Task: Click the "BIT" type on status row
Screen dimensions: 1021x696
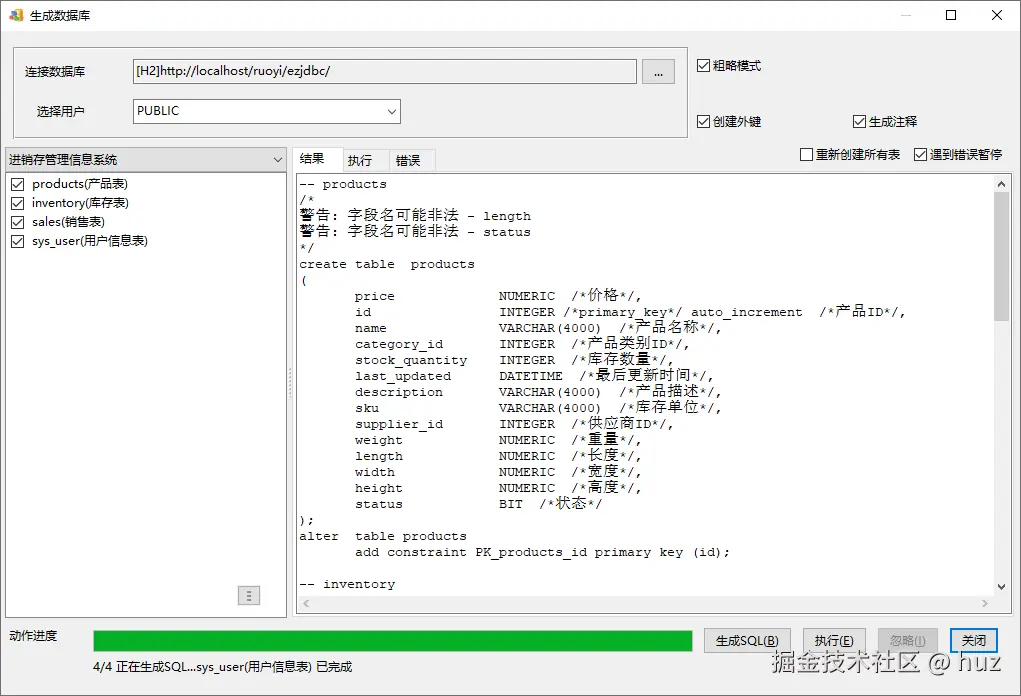Action: 510,505
